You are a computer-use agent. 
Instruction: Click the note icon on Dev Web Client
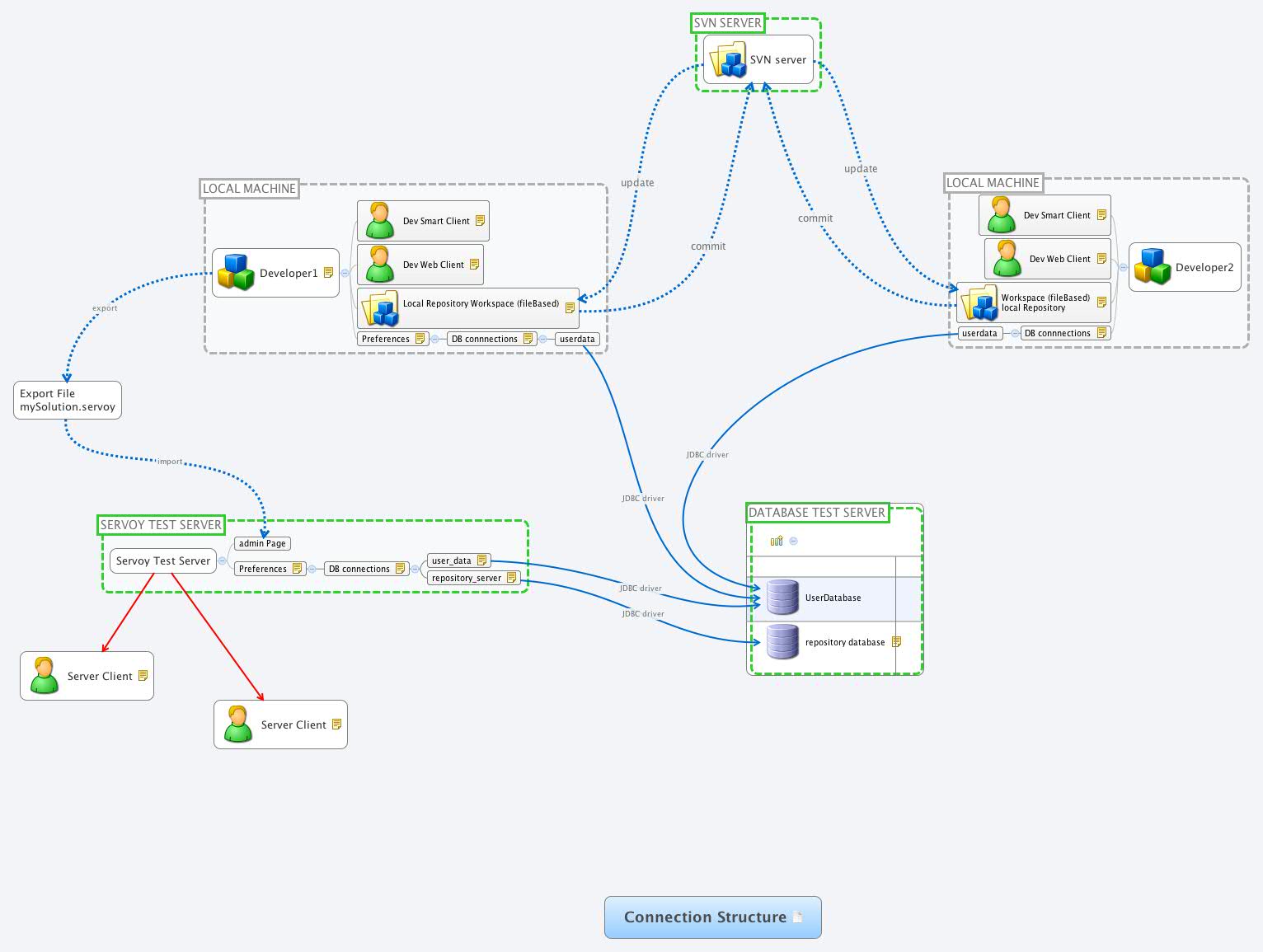pos(475,264)
